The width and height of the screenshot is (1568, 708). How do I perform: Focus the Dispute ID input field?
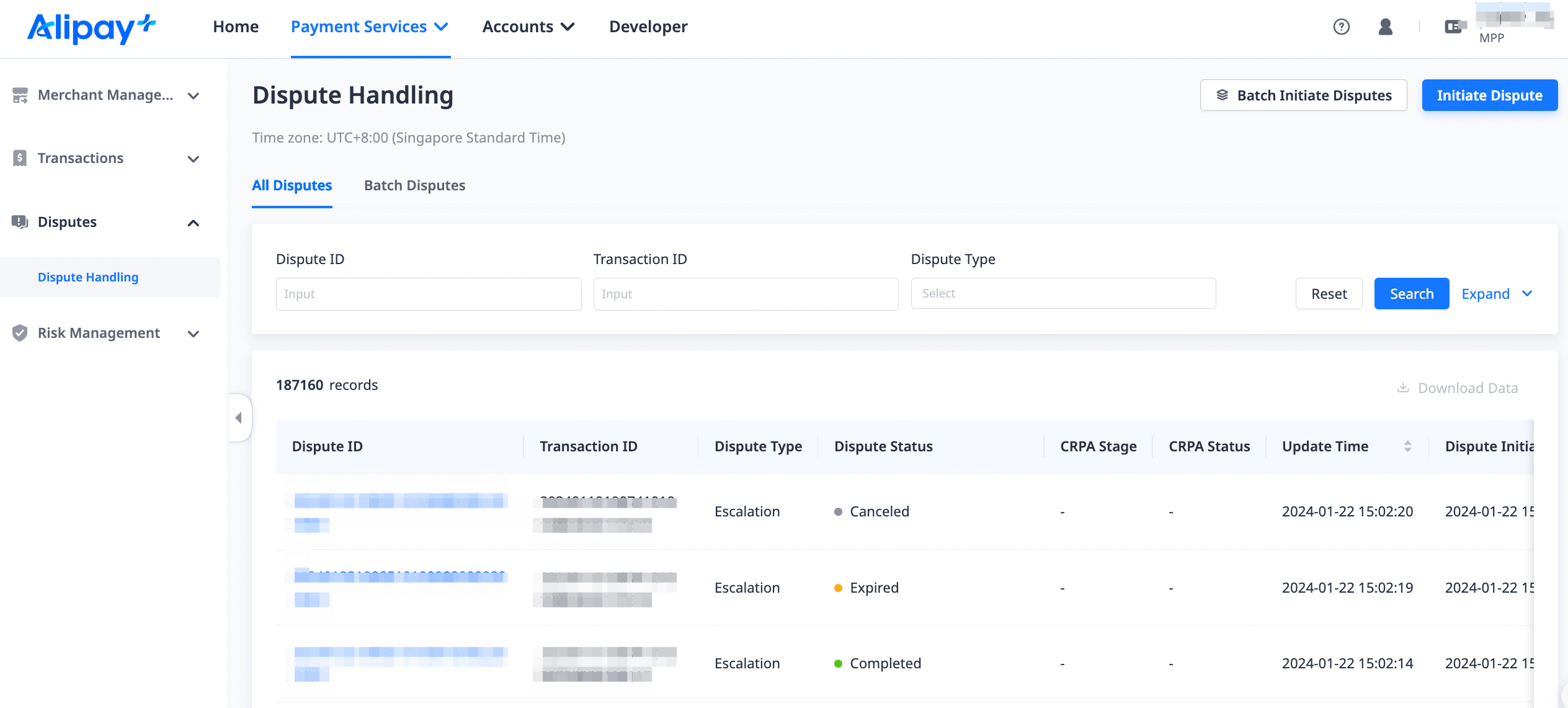pyautogui.click(x=428, y=294)
